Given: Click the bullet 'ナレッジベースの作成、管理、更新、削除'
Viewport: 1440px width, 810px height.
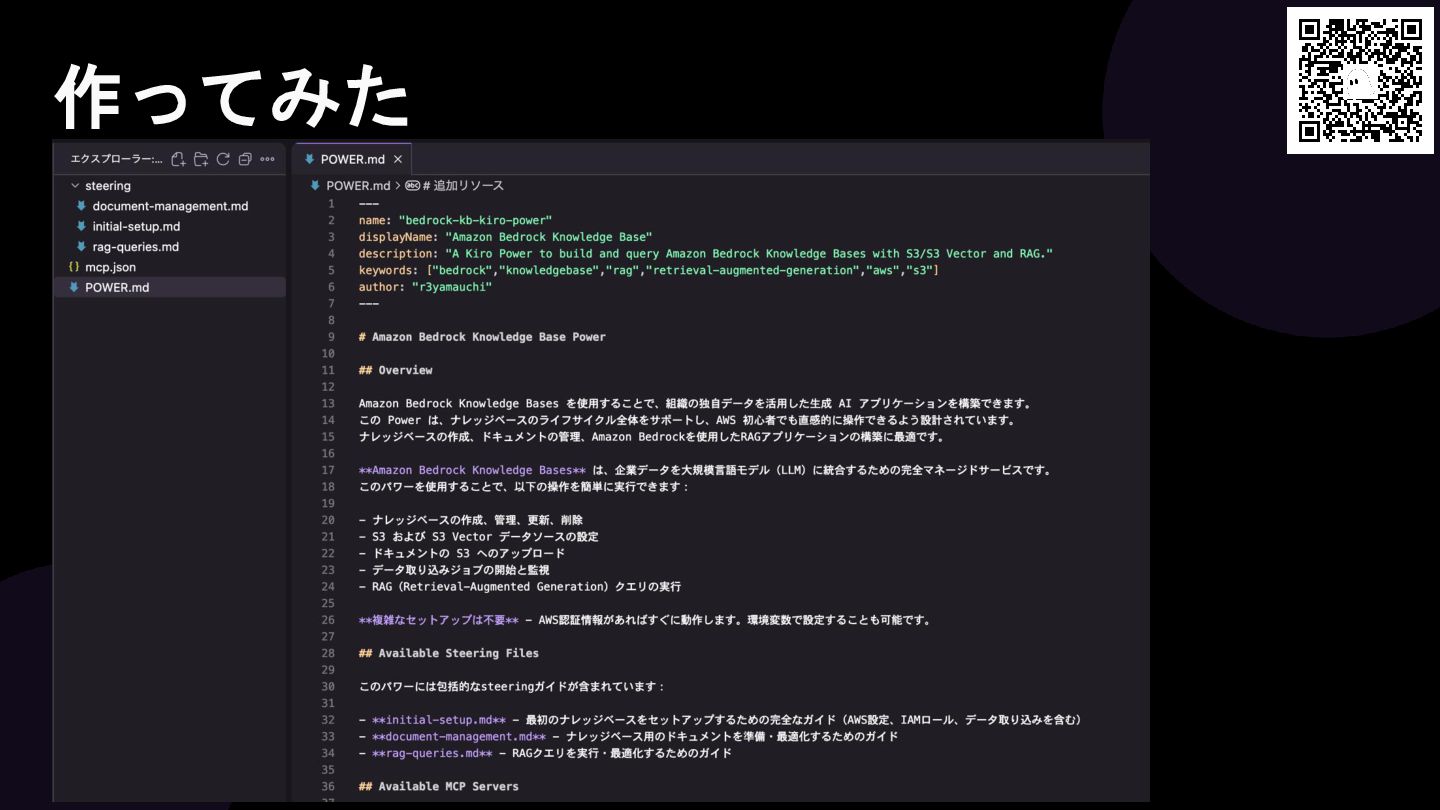Looking at the screenshot, I should (470, 520).
